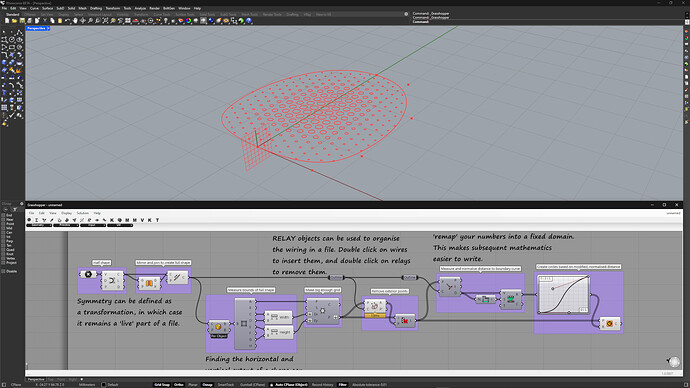Click Cut scissors icon in Rhino toolbar
The image size is (690, 388).
pyautogui.click(x=44, y=21)
